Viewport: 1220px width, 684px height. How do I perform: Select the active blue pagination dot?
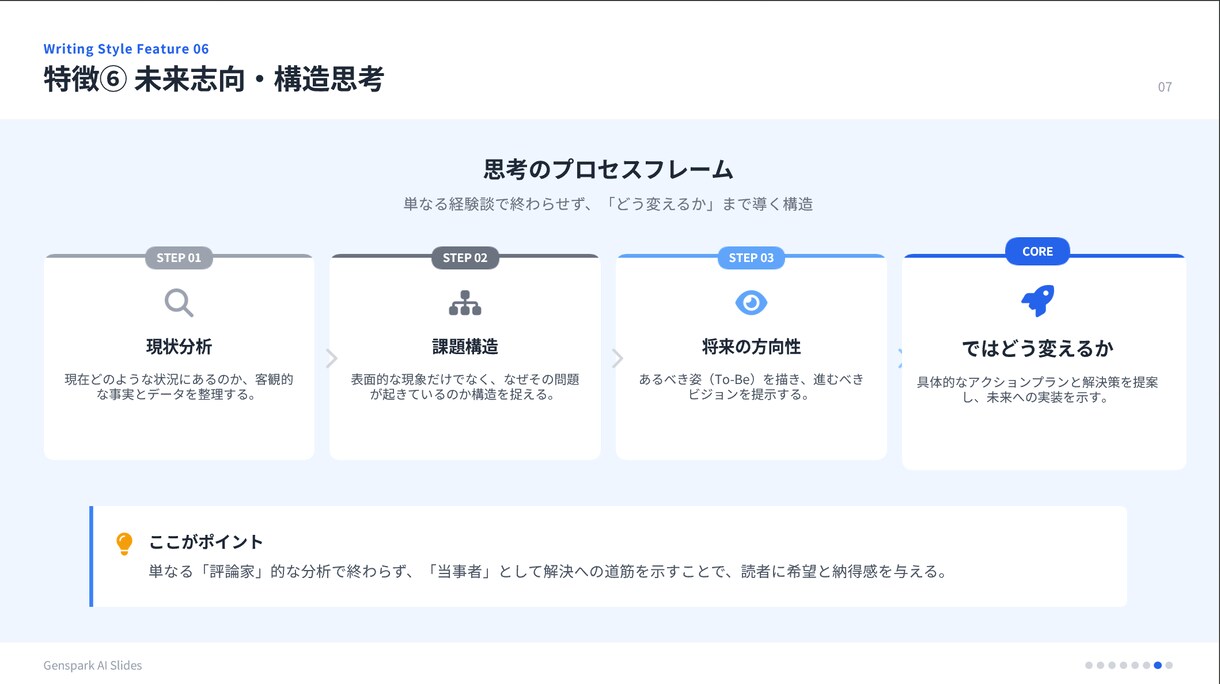tap(1158, 665)
